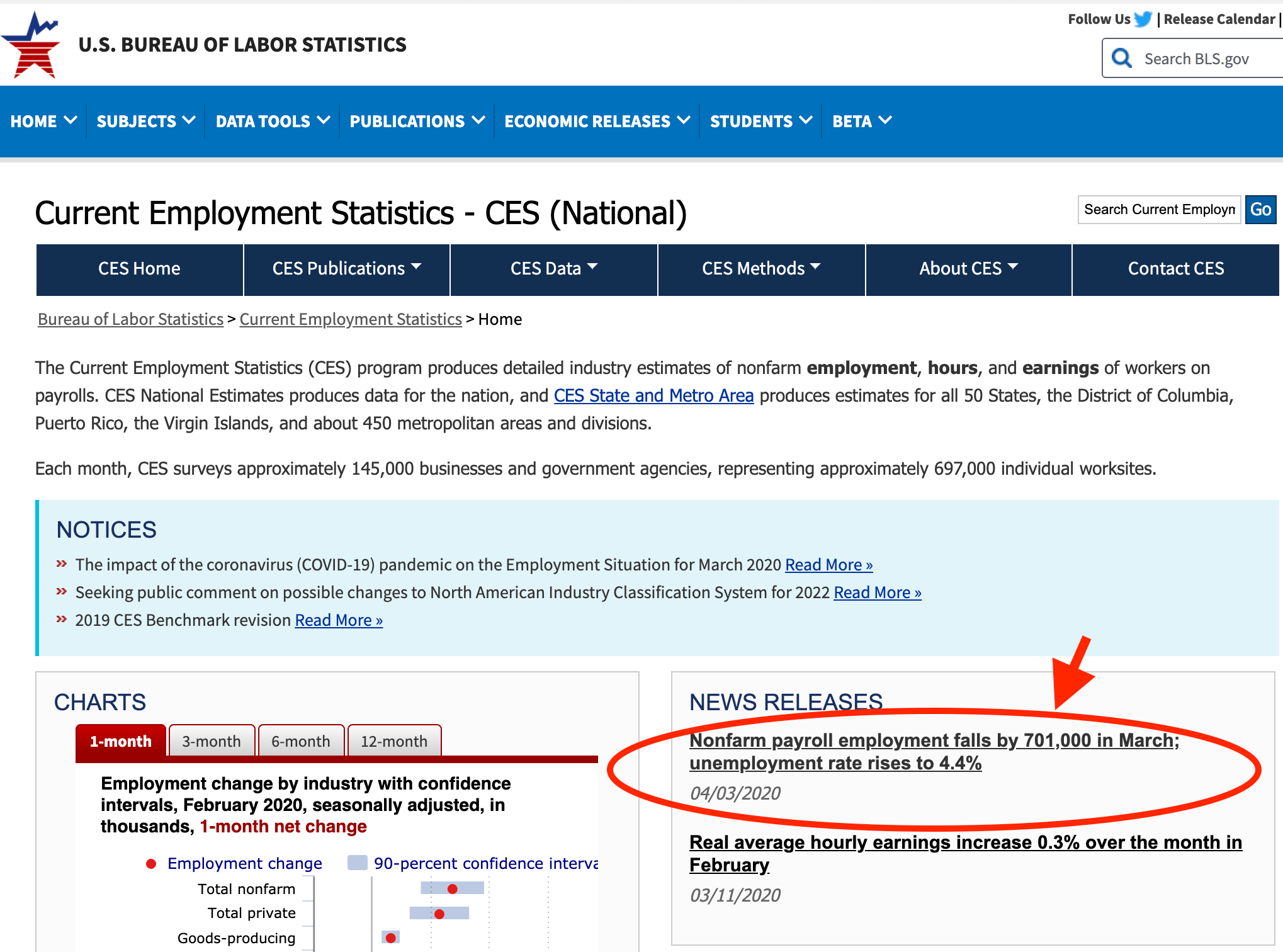
Task: Expand the ECONOMIC RELEASES menu chevron
Action: pyautogui.click(x=684, y=120)
